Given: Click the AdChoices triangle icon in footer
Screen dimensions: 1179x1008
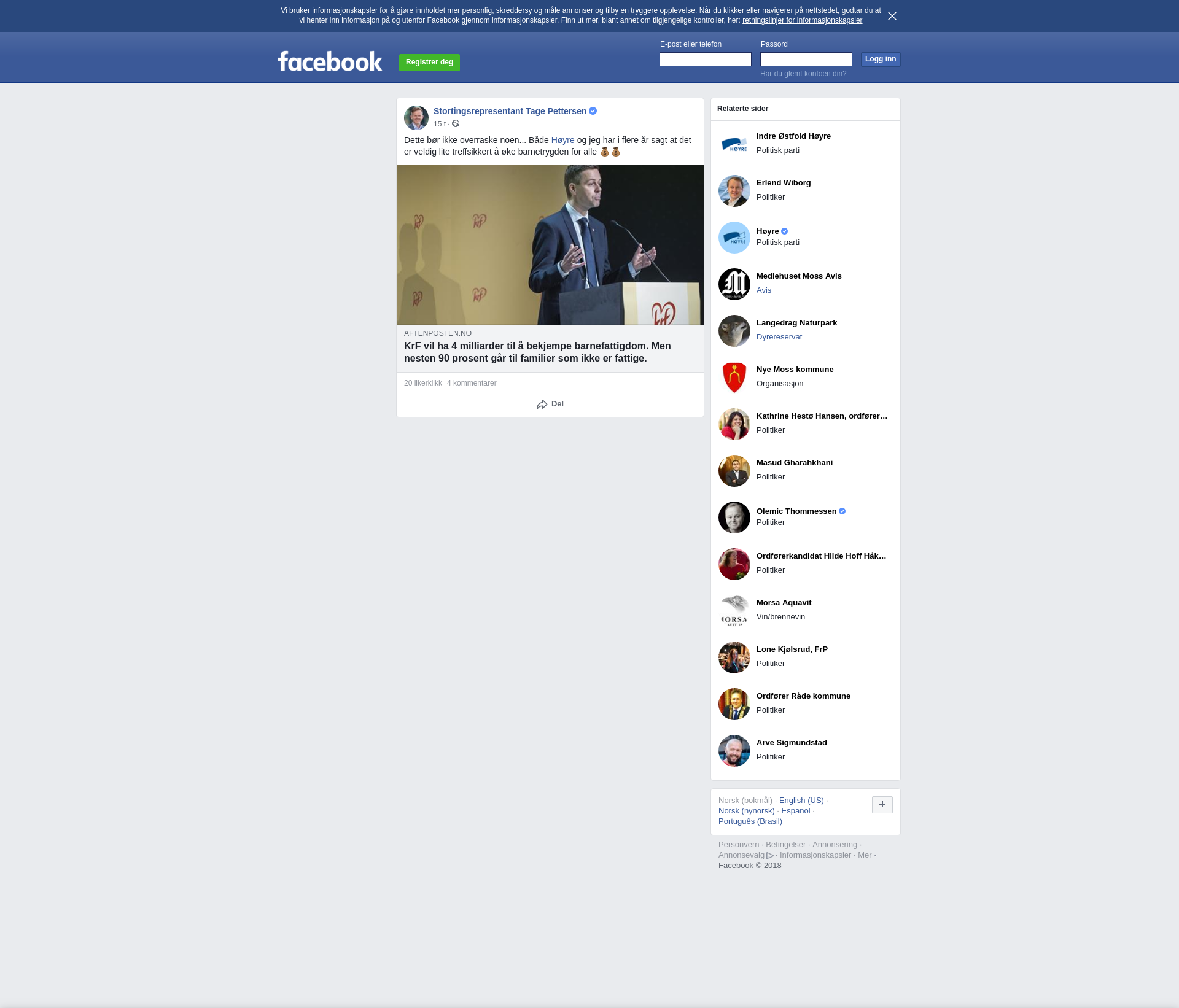Looking at the screenshot, I should coord(770,856).
